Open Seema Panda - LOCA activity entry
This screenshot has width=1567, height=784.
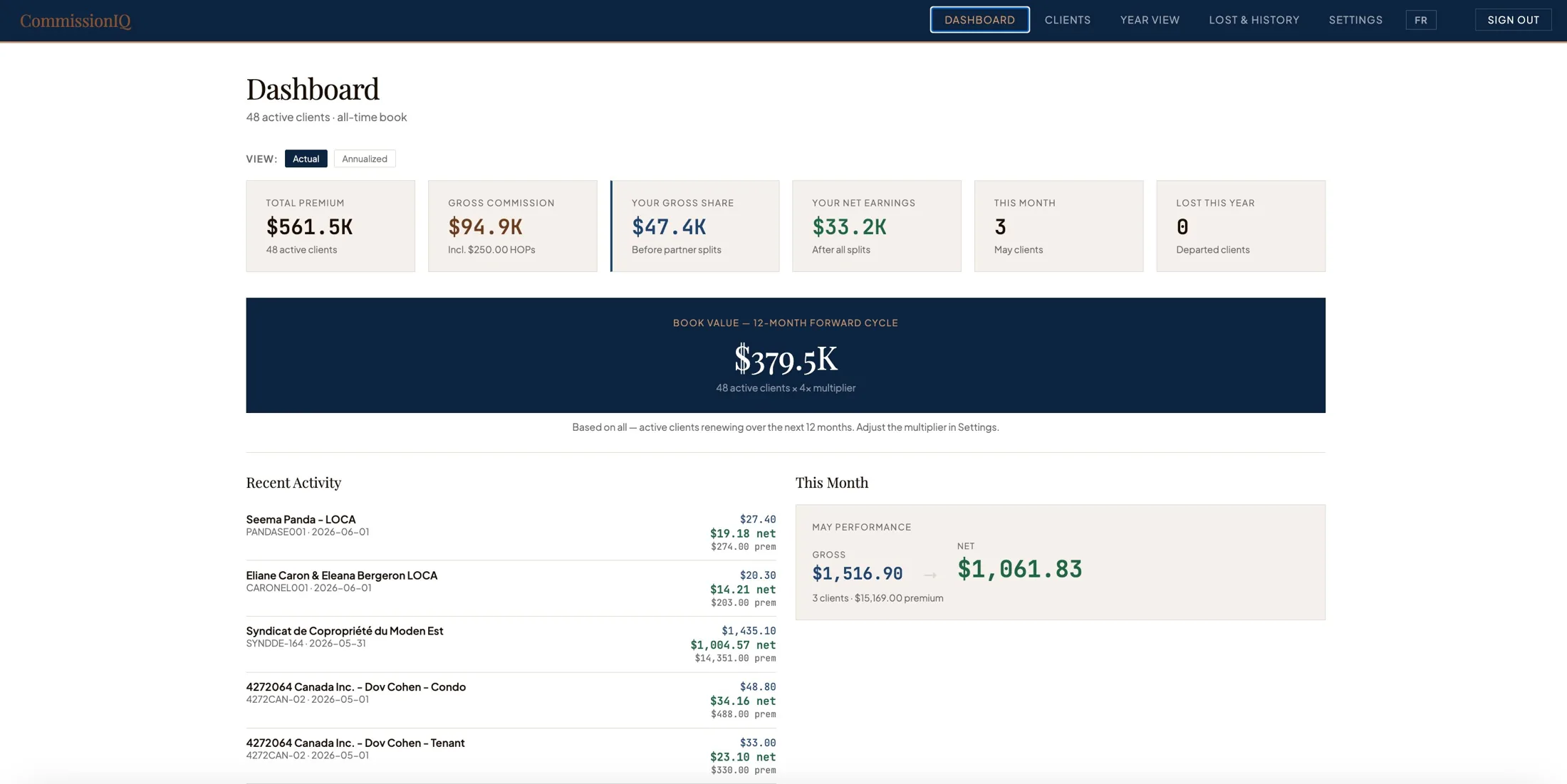[511, 533]
